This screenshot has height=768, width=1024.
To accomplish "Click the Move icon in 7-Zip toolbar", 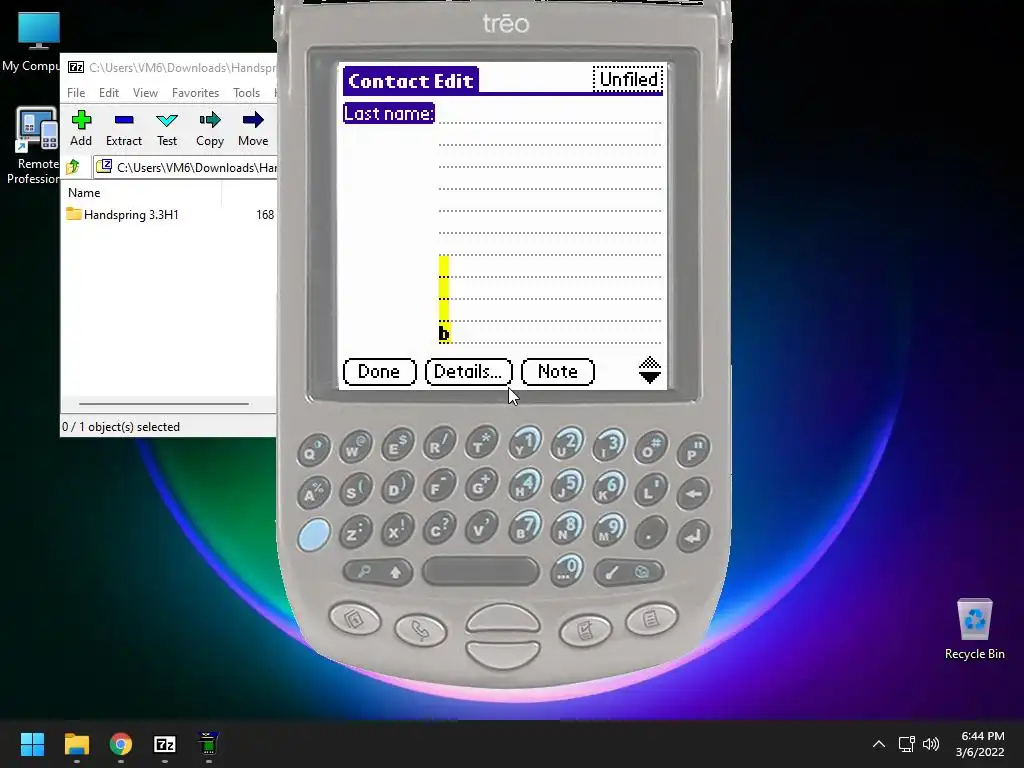I will 253,128.
